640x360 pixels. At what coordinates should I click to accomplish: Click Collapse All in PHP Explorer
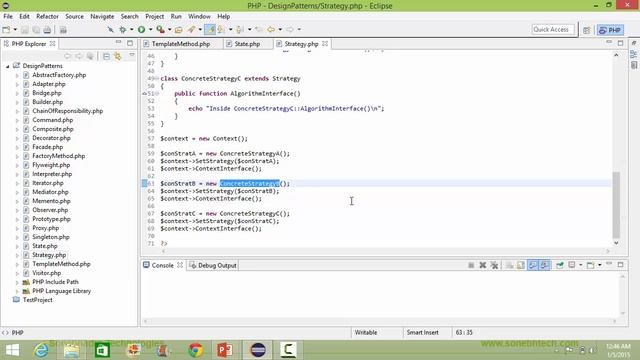[106, 56]
